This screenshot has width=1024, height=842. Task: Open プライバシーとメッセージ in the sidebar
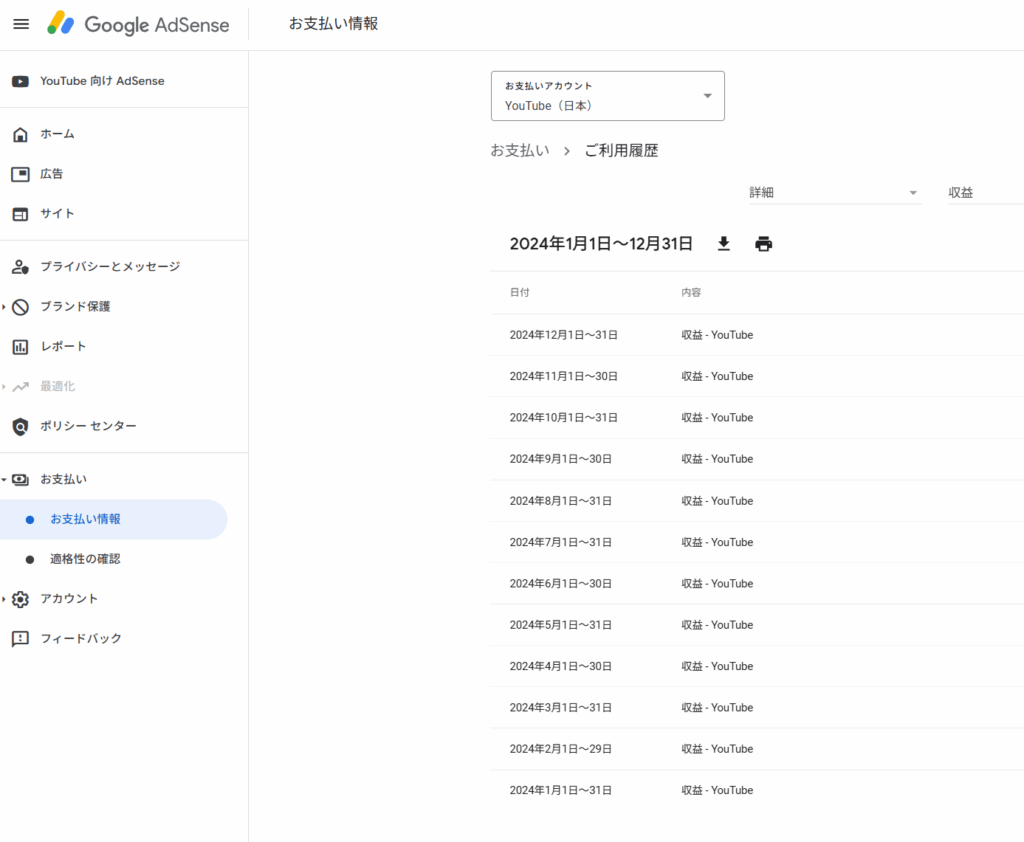click(110, 267)
